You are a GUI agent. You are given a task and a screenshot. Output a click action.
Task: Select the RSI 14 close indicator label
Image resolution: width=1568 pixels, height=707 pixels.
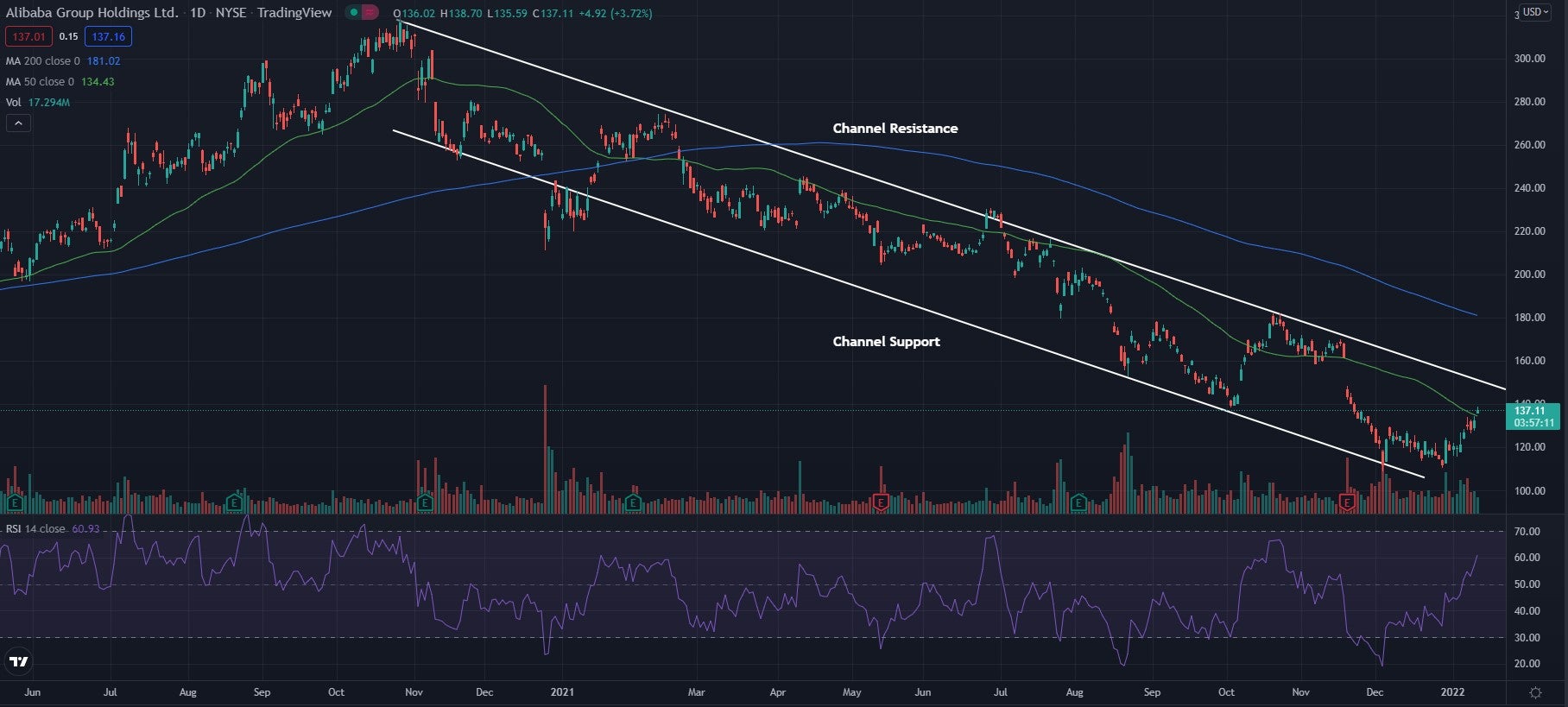pyautogui.click(x=35, y=529)
